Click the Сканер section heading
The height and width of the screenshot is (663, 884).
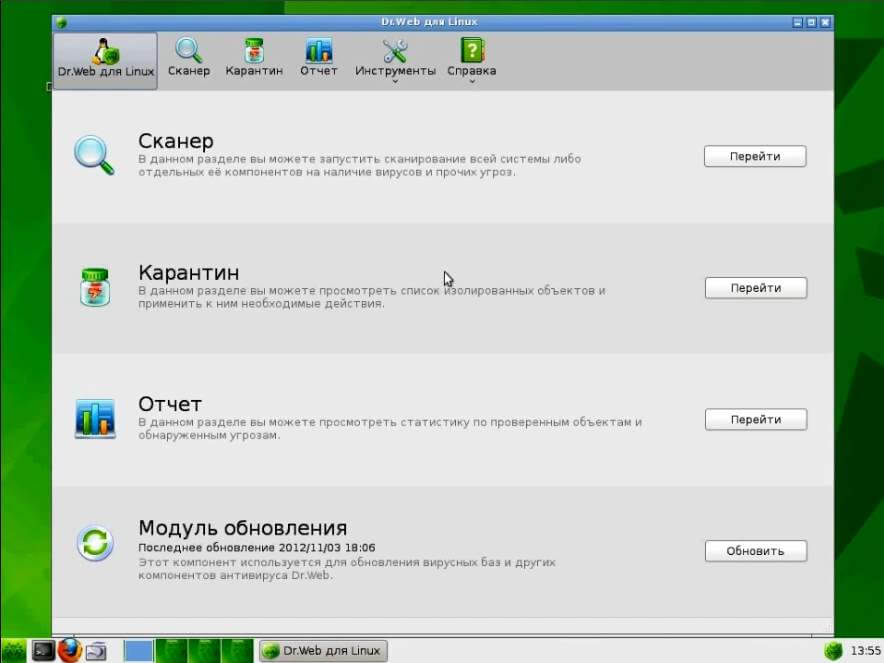click(x=176, y=140)
